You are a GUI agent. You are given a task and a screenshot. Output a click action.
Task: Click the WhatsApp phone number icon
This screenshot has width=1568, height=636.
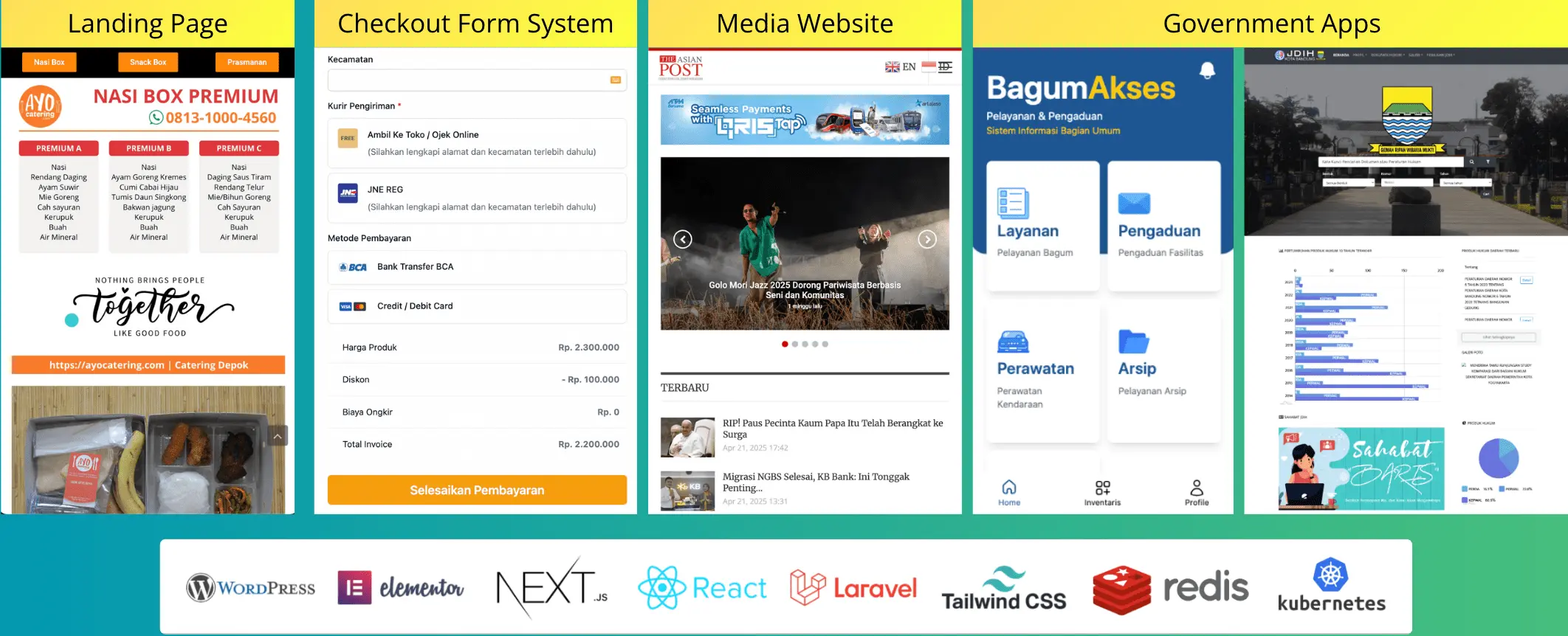coord(156,117)
